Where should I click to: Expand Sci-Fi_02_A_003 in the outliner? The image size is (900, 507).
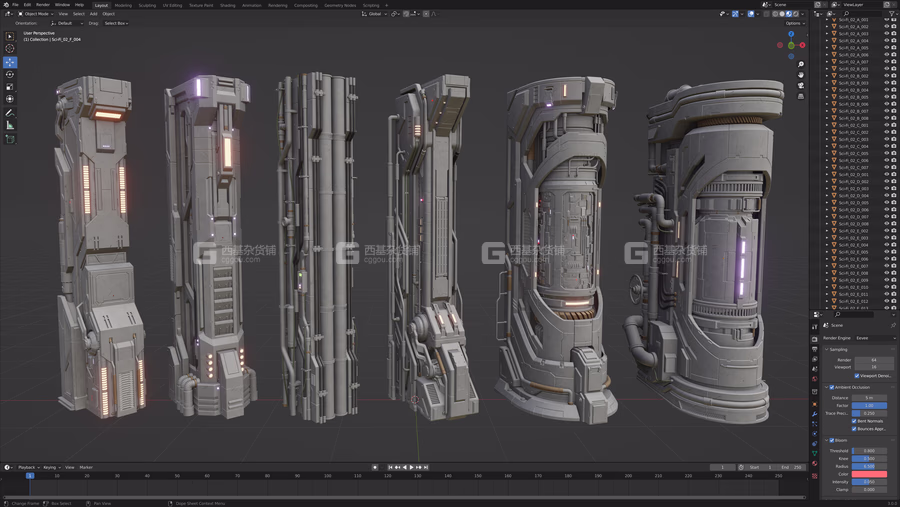pyautogui.click(x=827, y=34)
